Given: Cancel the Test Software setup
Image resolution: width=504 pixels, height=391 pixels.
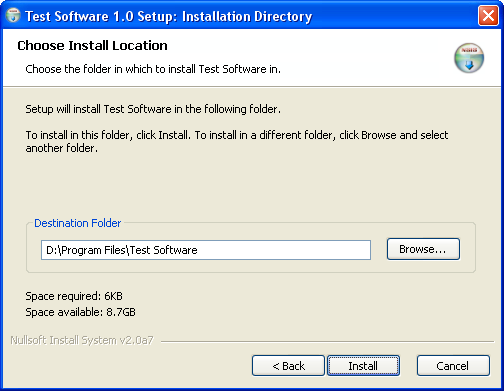Looking at the screenshot, I should tap(453, 366).
